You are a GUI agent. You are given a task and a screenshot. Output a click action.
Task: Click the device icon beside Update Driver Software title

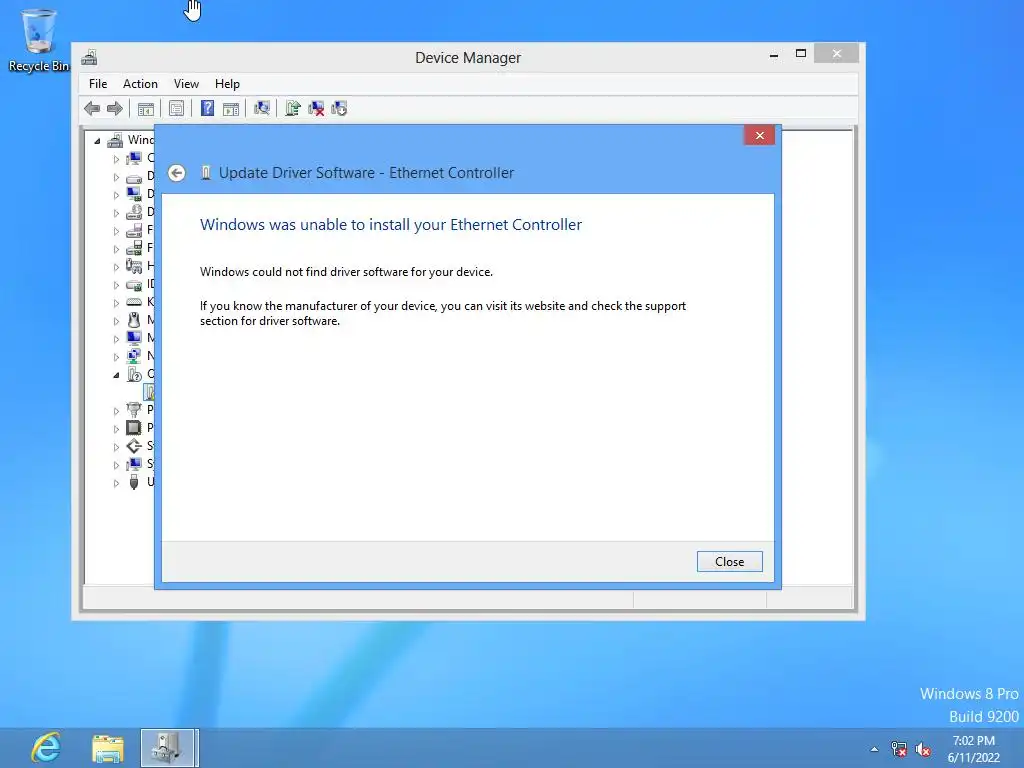tap(206, 173)
